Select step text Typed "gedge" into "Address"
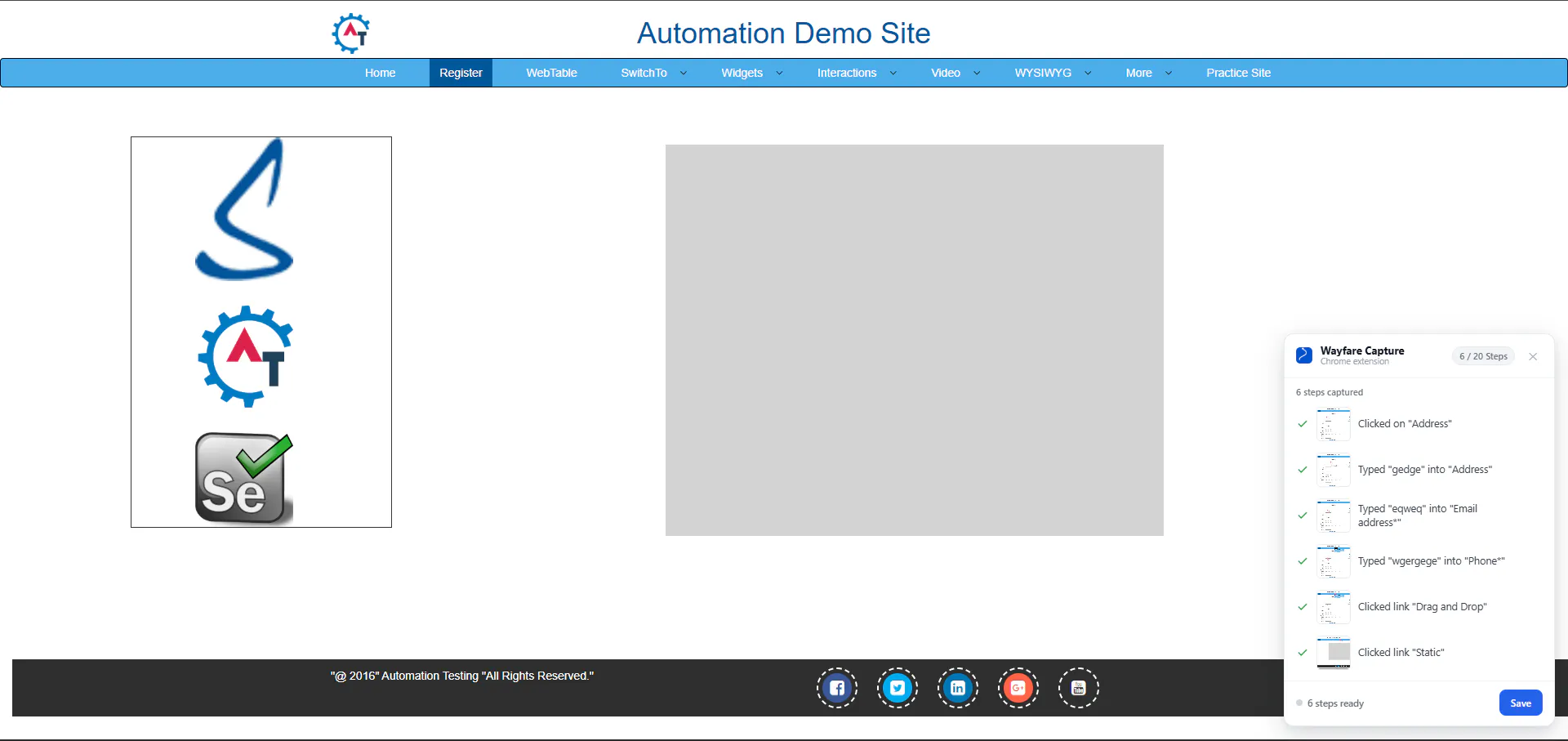This screenshot has width=1568, height=741. click(x=1425, y=470)
